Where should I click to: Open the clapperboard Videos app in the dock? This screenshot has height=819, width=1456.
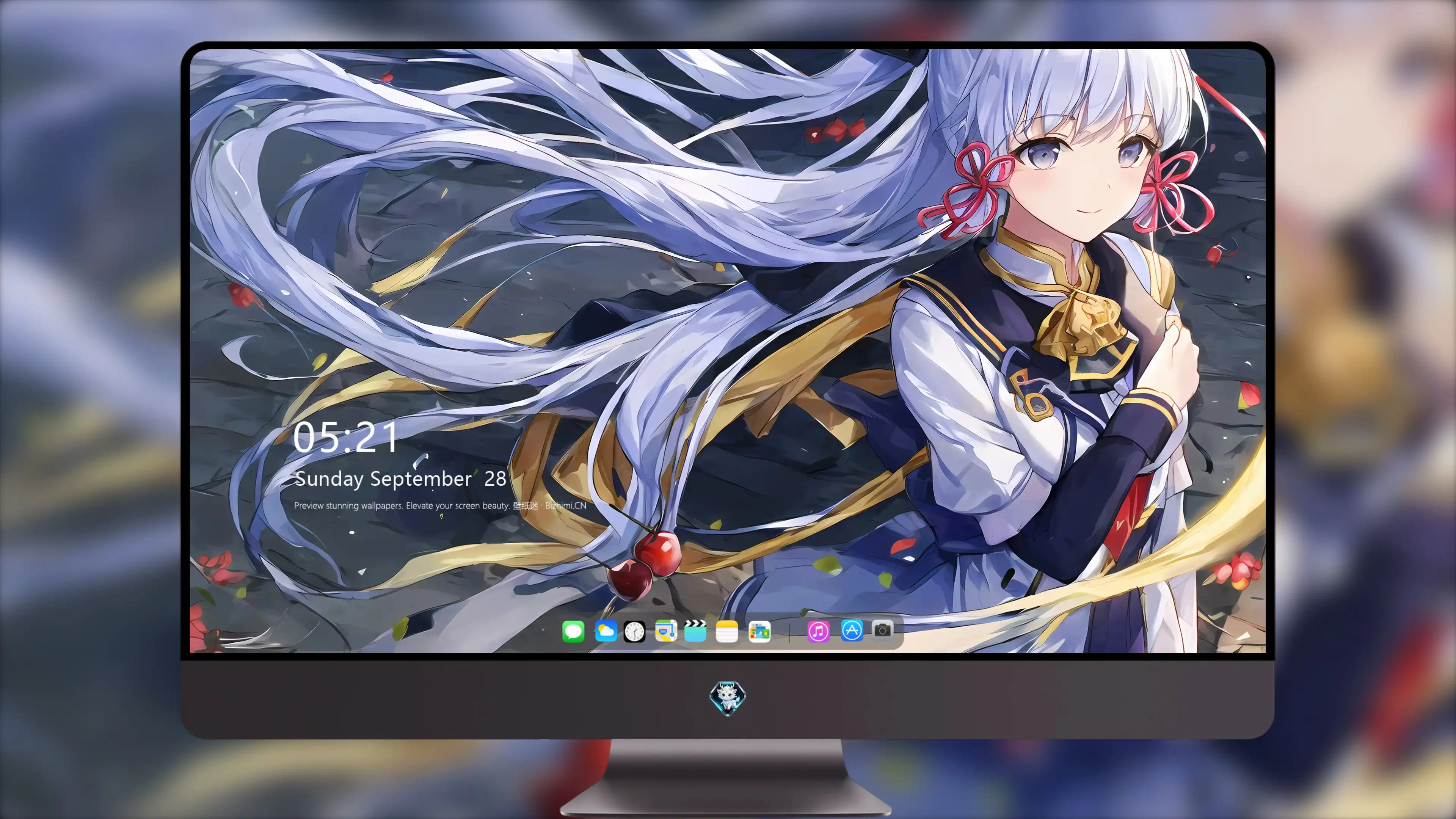point(695,631)
